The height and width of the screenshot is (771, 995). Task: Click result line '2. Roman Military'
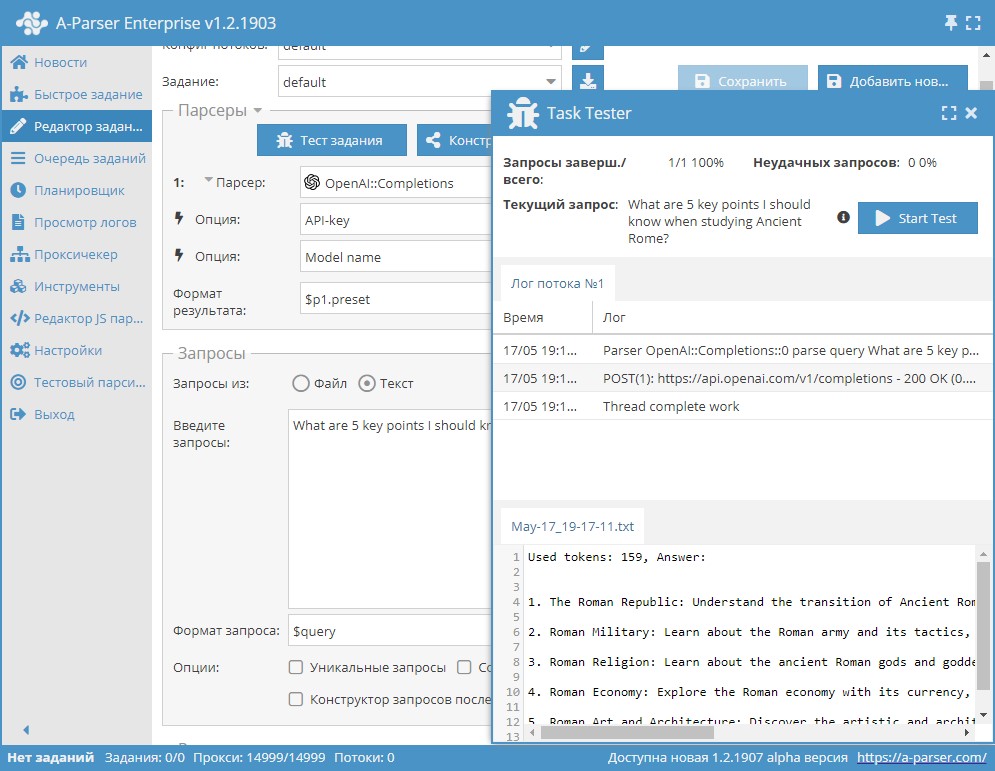coord(749,631)
